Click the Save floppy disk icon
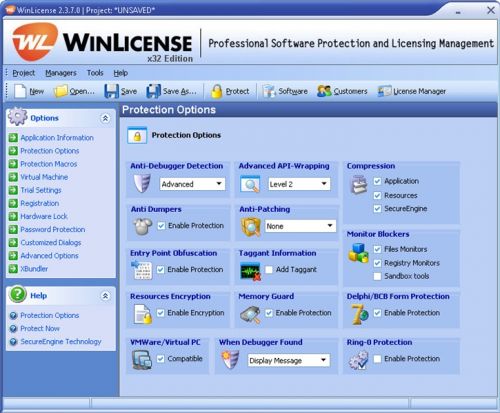 coord(111,91)
